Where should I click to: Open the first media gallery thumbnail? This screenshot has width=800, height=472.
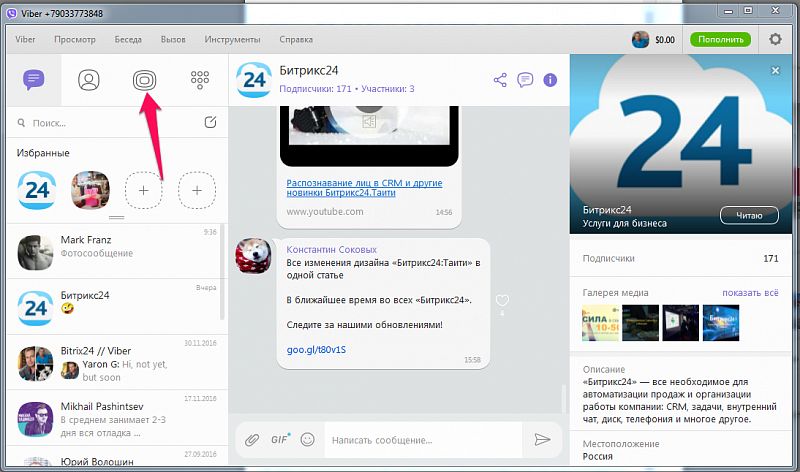(600, 323)
